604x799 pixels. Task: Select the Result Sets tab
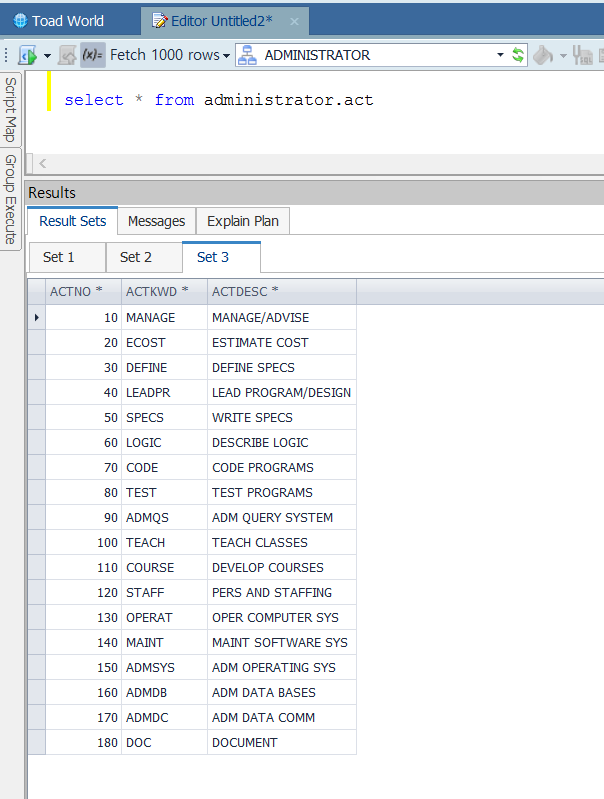(x=72, y=221)
